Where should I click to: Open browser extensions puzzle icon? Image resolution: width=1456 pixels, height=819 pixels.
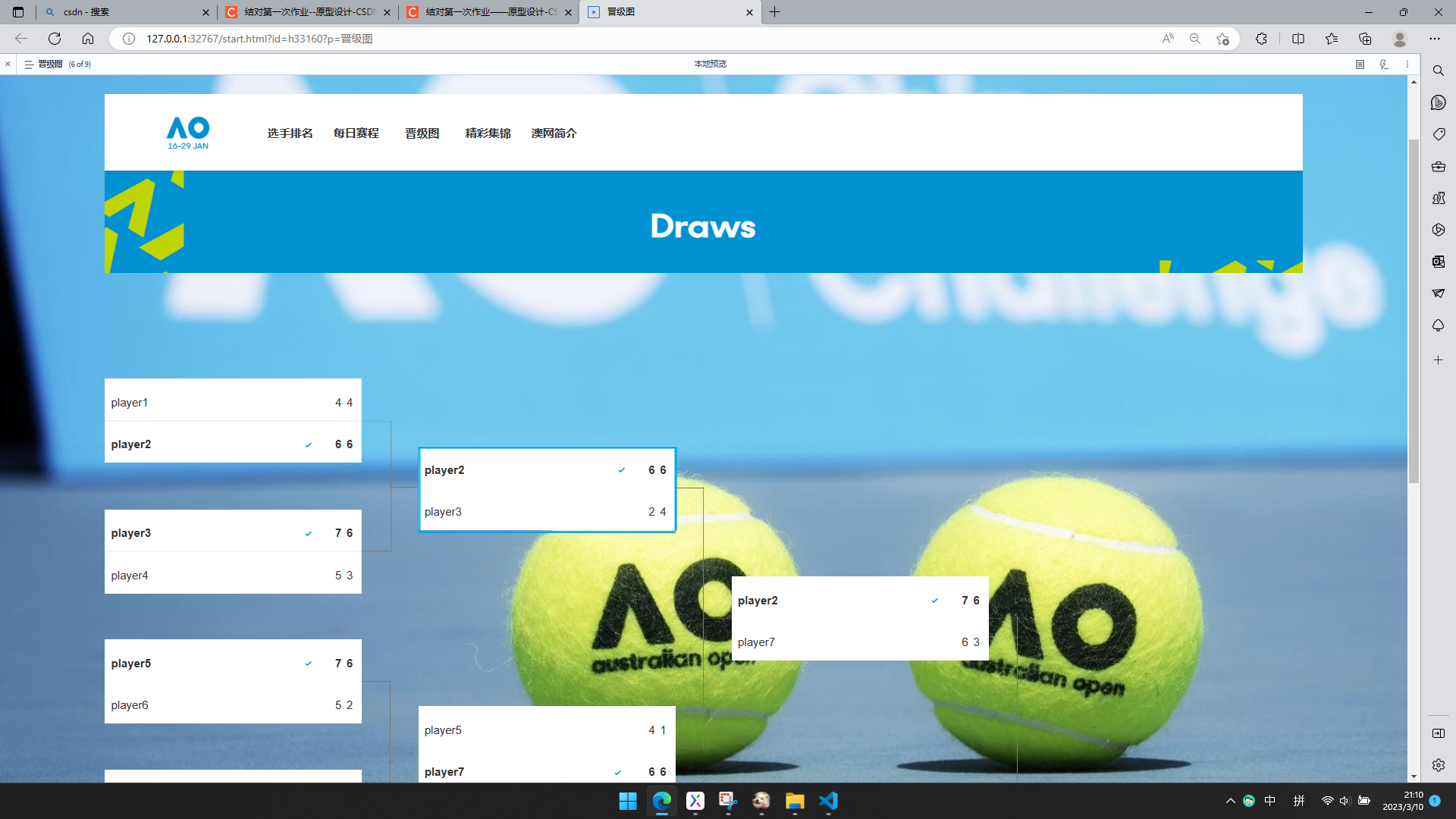(x=1261, y=39)
